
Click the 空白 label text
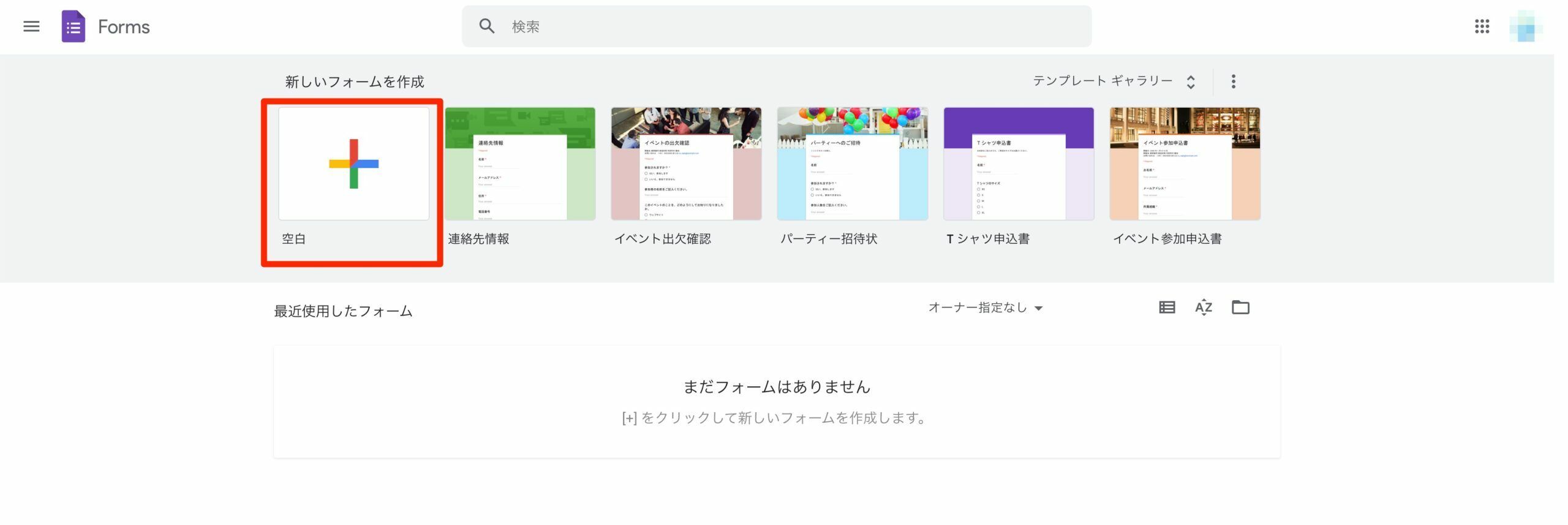tap(294, 239)
